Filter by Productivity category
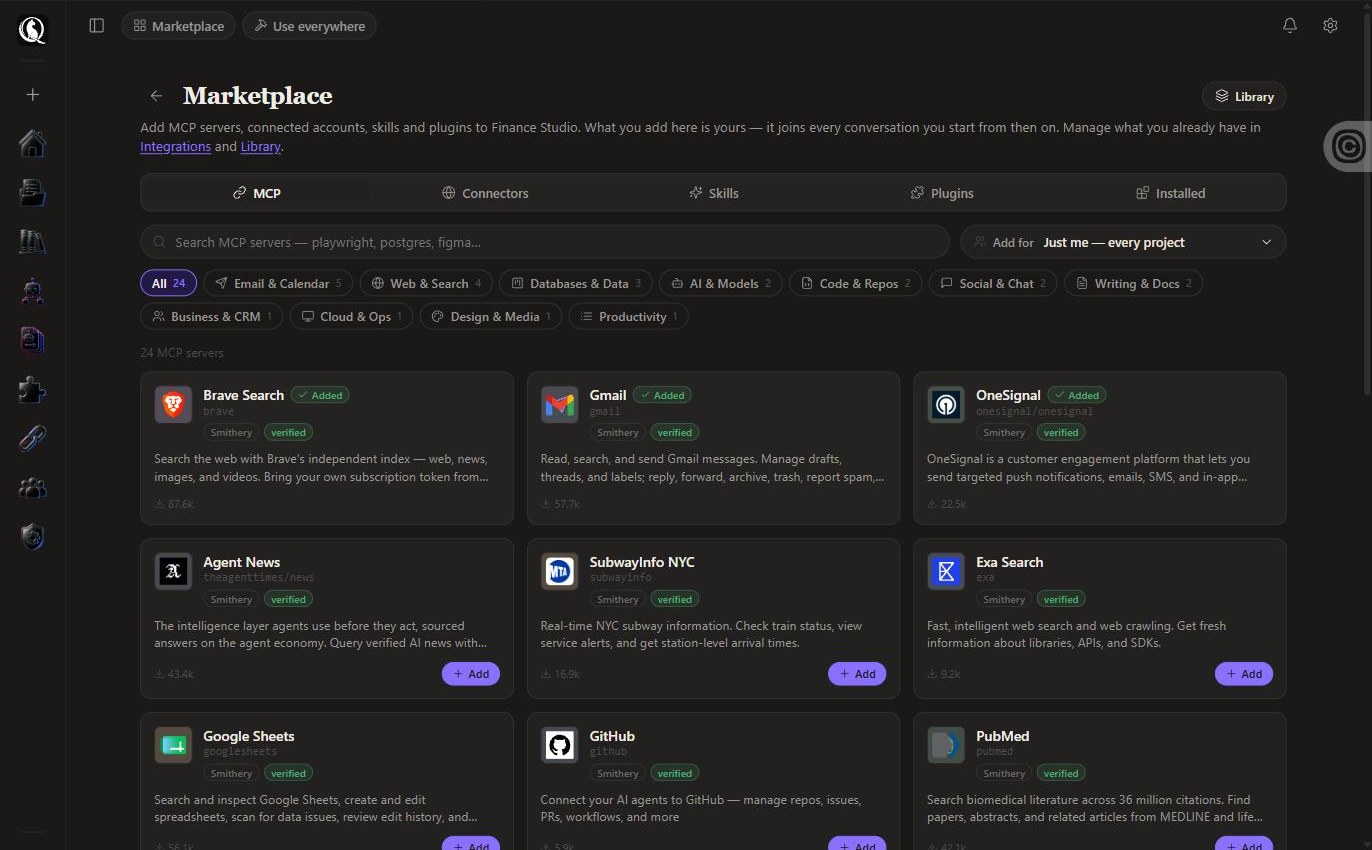This screenshot has width=1372, height=850. click(x=628, y=316)
